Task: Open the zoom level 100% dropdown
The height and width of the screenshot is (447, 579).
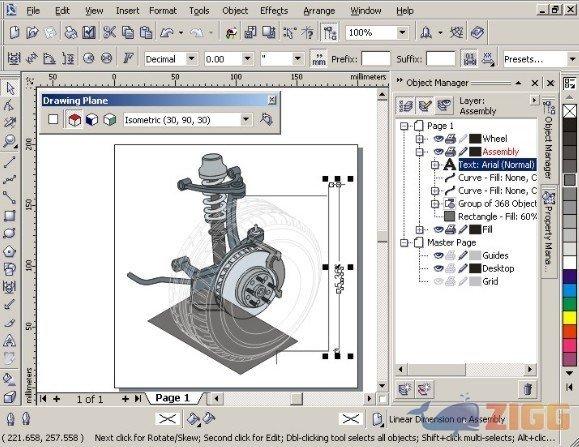Action: coord(402,32)
